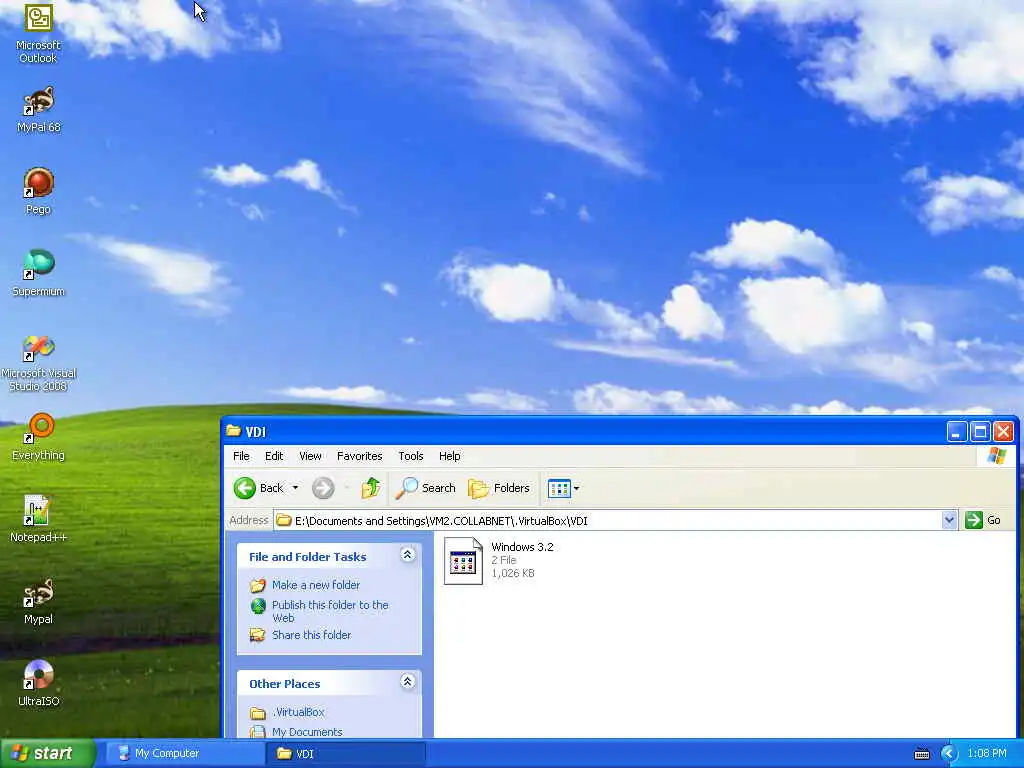Open the View menu
The height and width of the screenshot is (768, 1024).
point(310,456)
